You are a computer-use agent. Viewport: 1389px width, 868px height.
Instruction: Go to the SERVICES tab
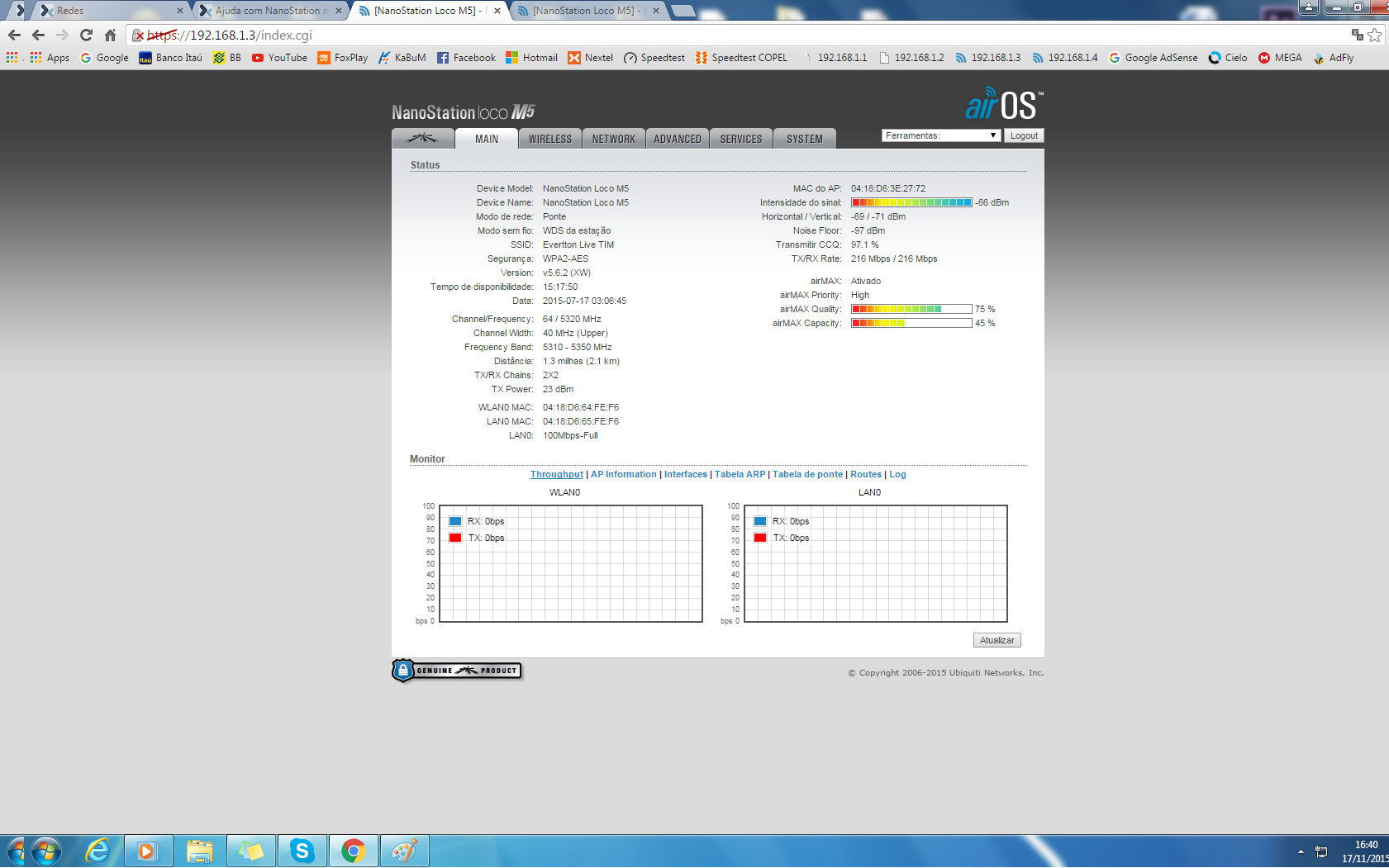click(x=741, y=139)
